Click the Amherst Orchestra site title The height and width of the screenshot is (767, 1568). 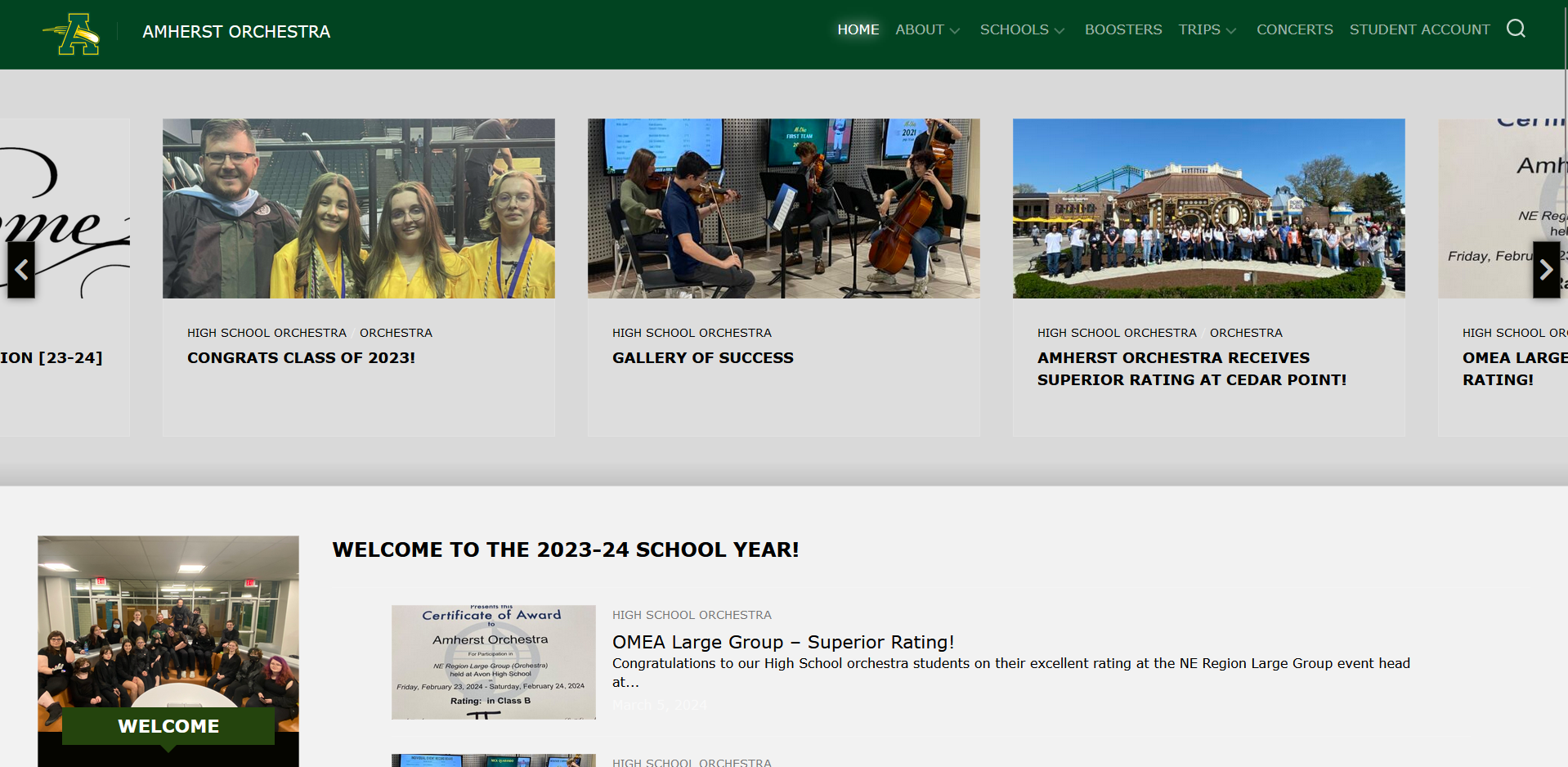coord(236,32)
